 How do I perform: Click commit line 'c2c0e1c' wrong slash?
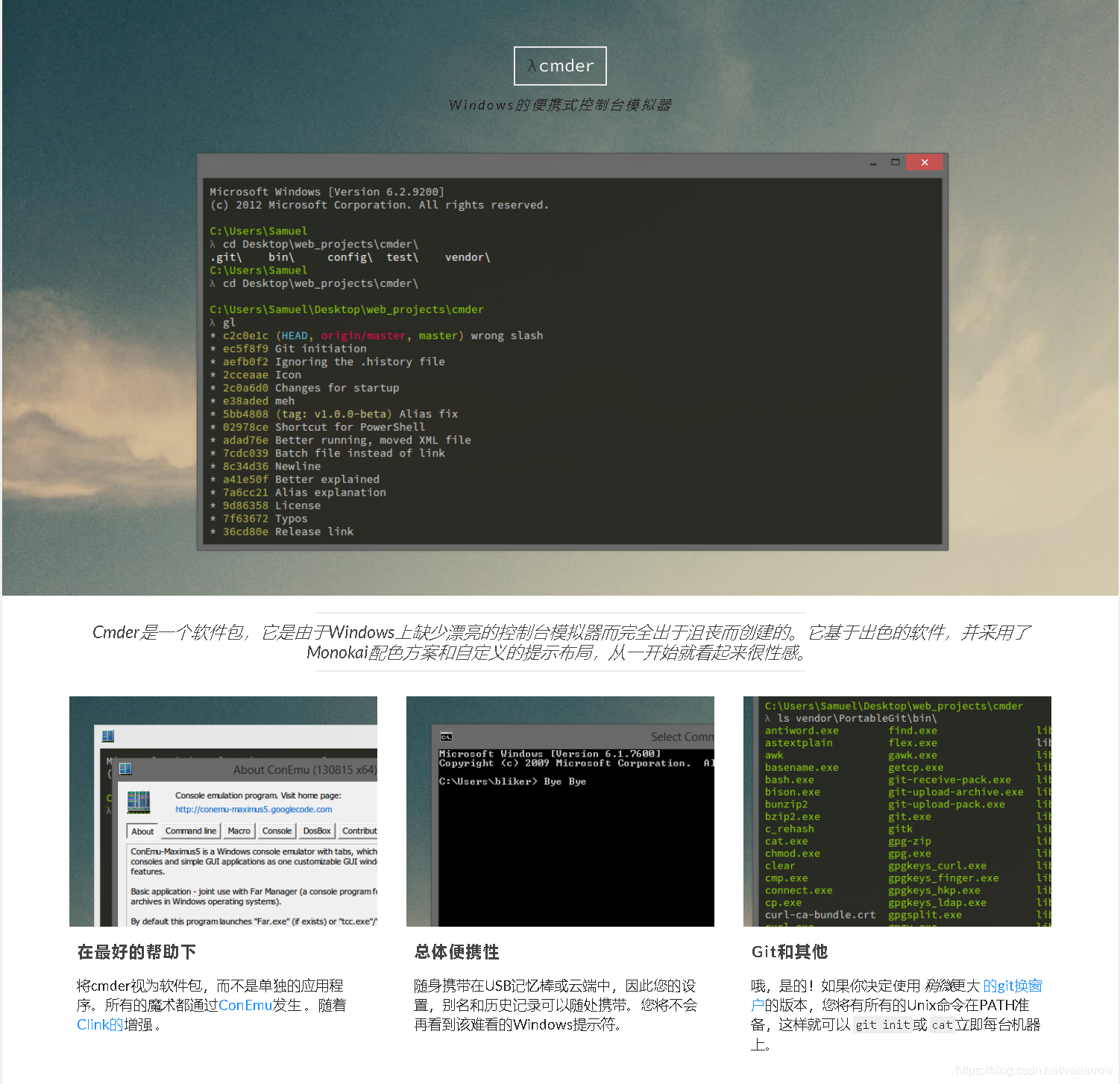click(377, 335)
